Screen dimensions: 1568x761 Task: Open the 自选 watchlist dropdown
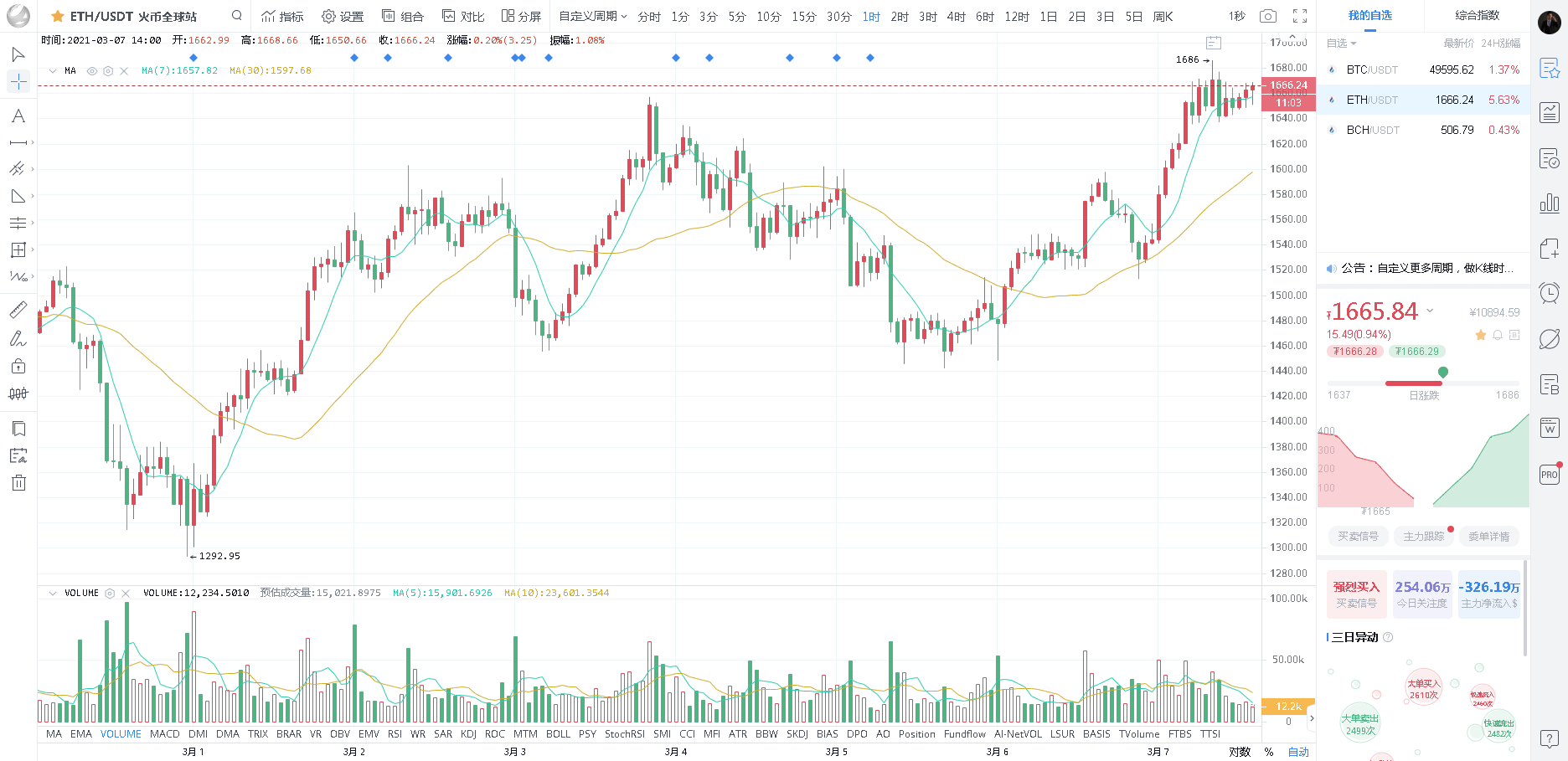(1341, 44)
